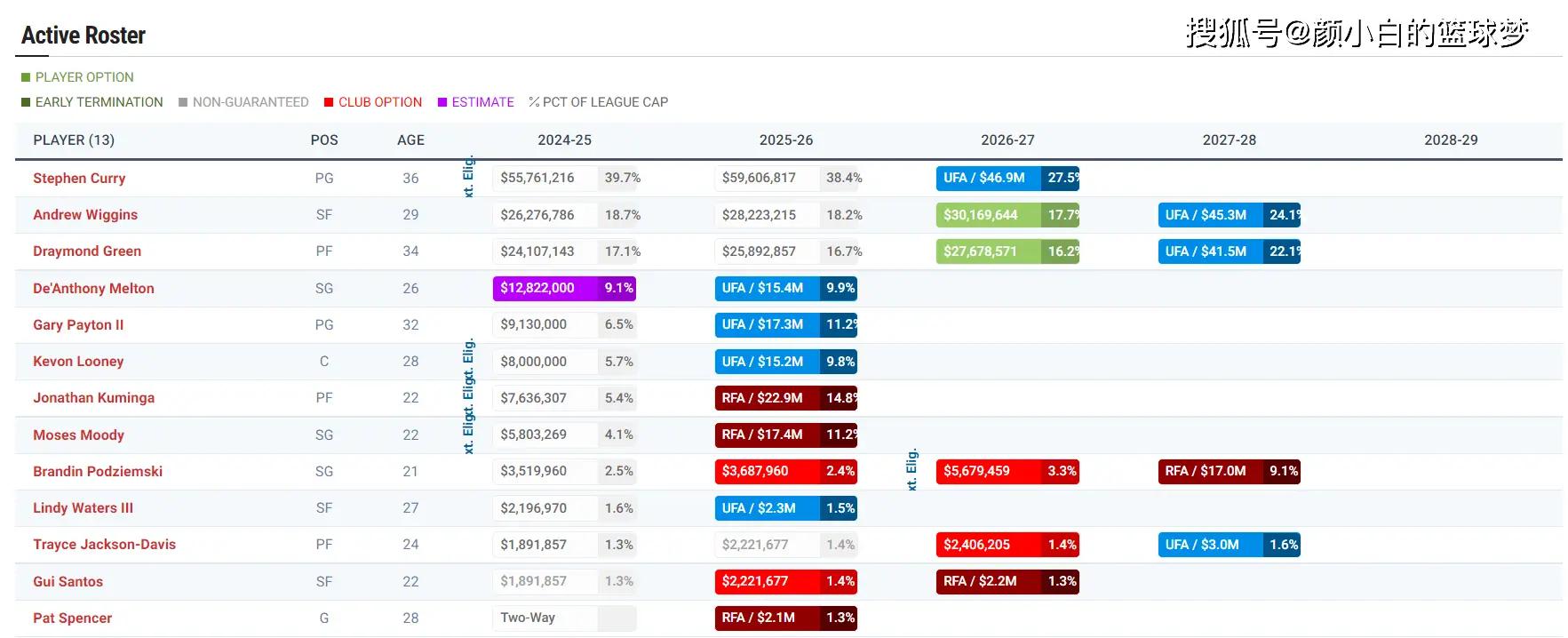
Task: Sort by 2028-29 column header
Action: (x=1451, y=140)
